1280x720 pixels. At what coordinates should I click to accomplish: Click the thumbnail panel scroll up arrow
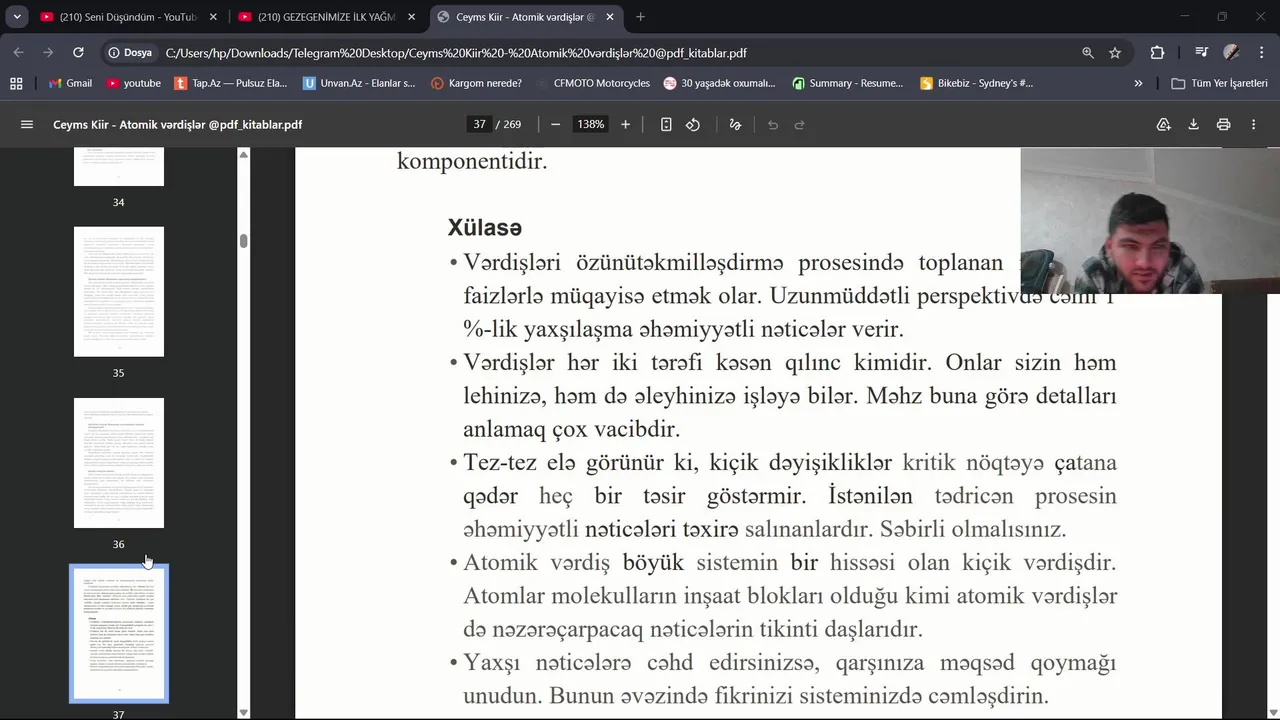(243, 155)
